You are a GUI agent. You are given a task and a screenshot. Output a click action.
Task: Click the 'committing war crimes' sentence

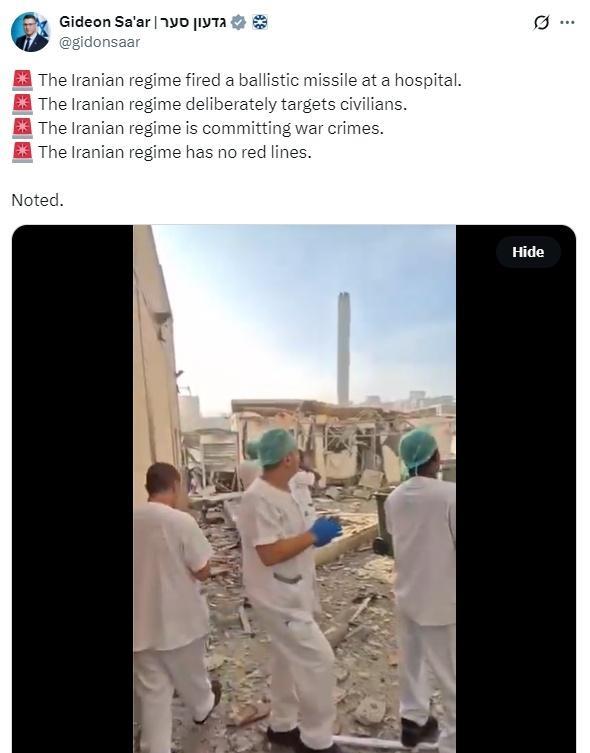coord(211,128)
